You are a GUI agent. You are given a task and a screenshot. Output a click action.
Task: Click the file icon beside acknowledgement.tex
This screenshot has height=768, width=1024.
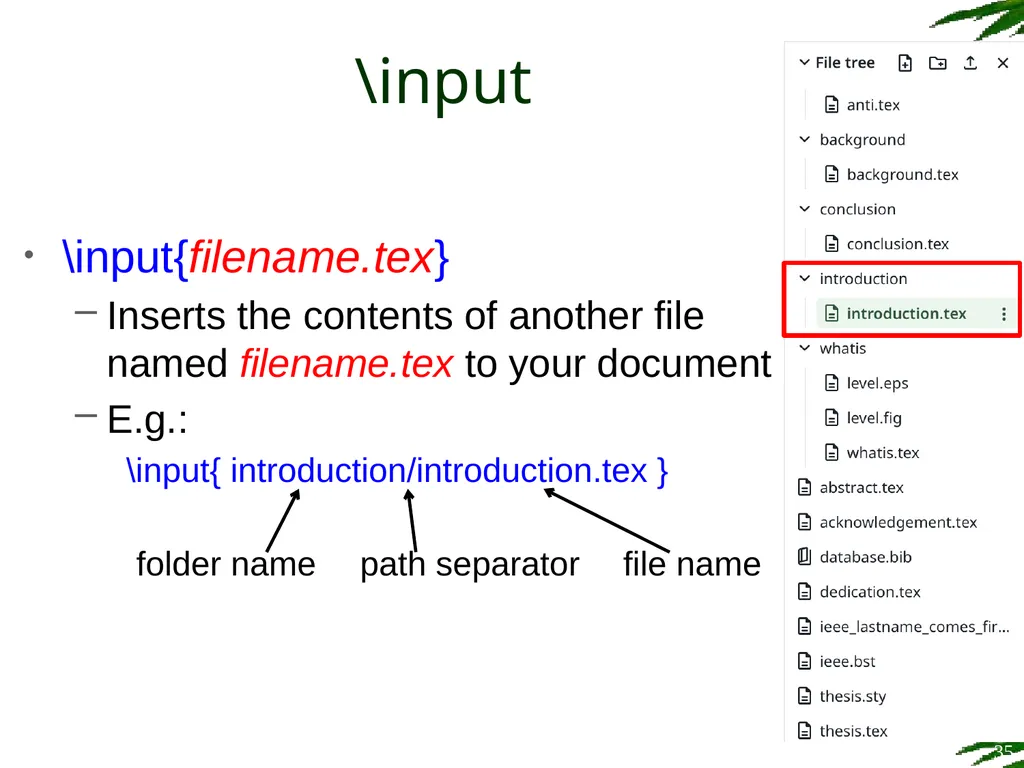(805, 522)
